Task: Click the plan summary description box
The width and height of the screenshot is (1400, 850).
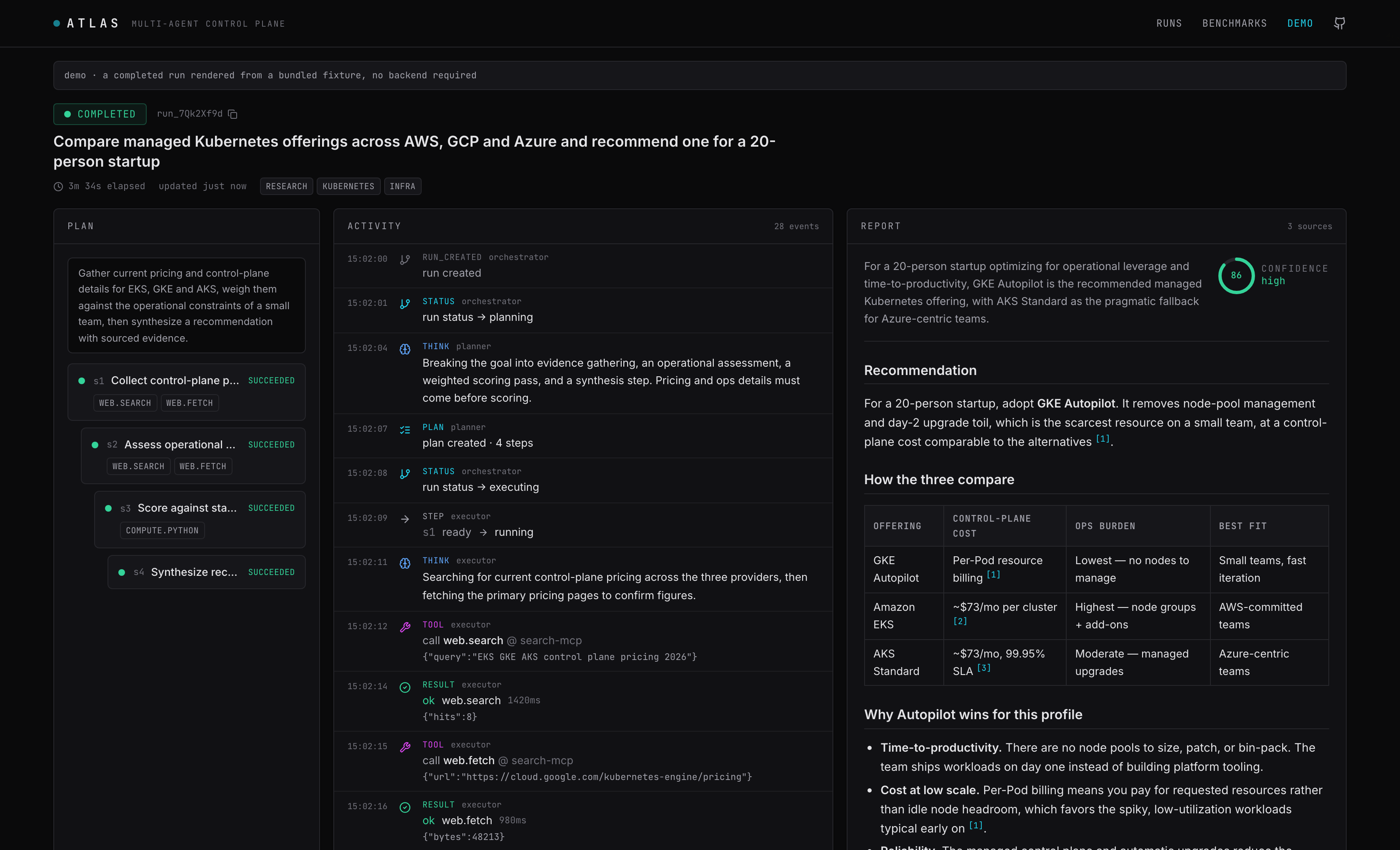Action: 186,306
